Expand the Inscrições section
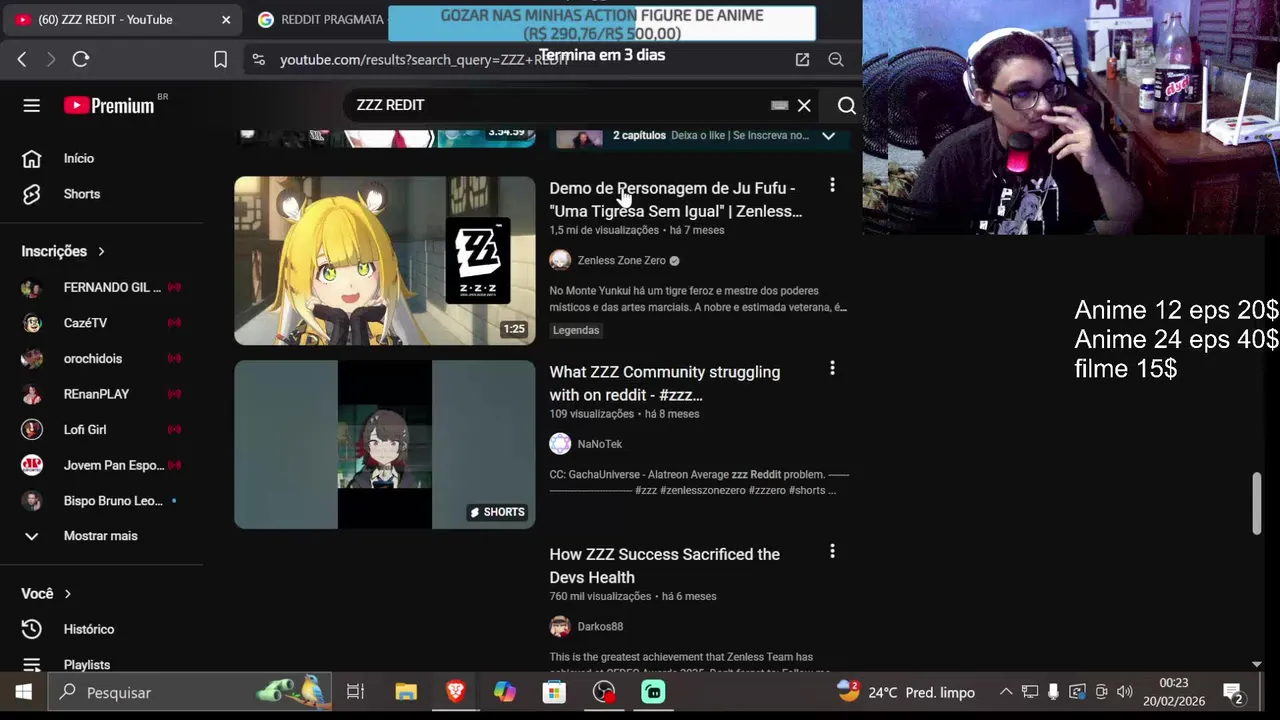Image resolution: width=1280 pixels, height=720 pixels. coord(63,251)
